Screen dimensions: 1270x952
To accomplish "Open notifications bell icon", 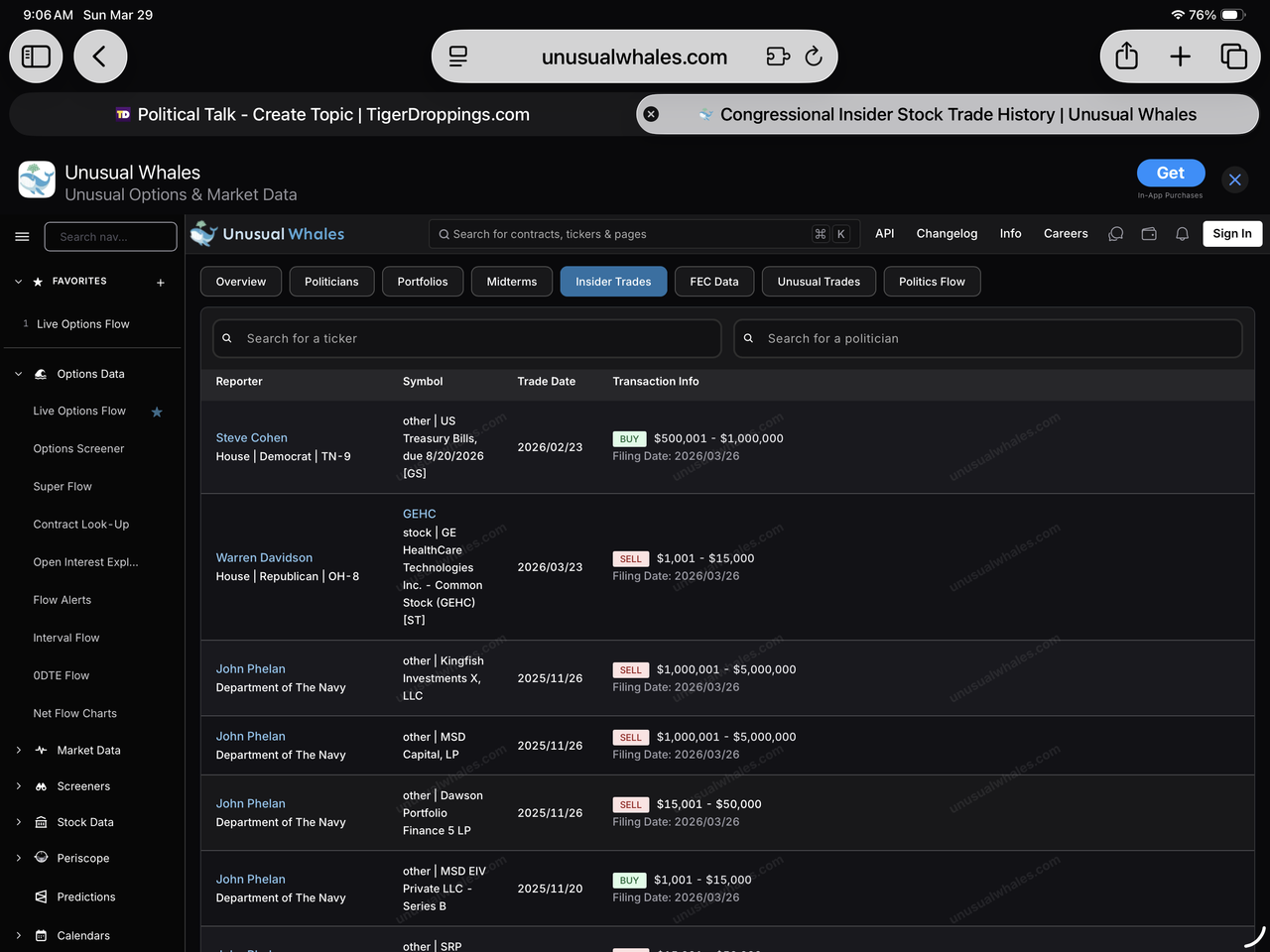I will 1182,234.
